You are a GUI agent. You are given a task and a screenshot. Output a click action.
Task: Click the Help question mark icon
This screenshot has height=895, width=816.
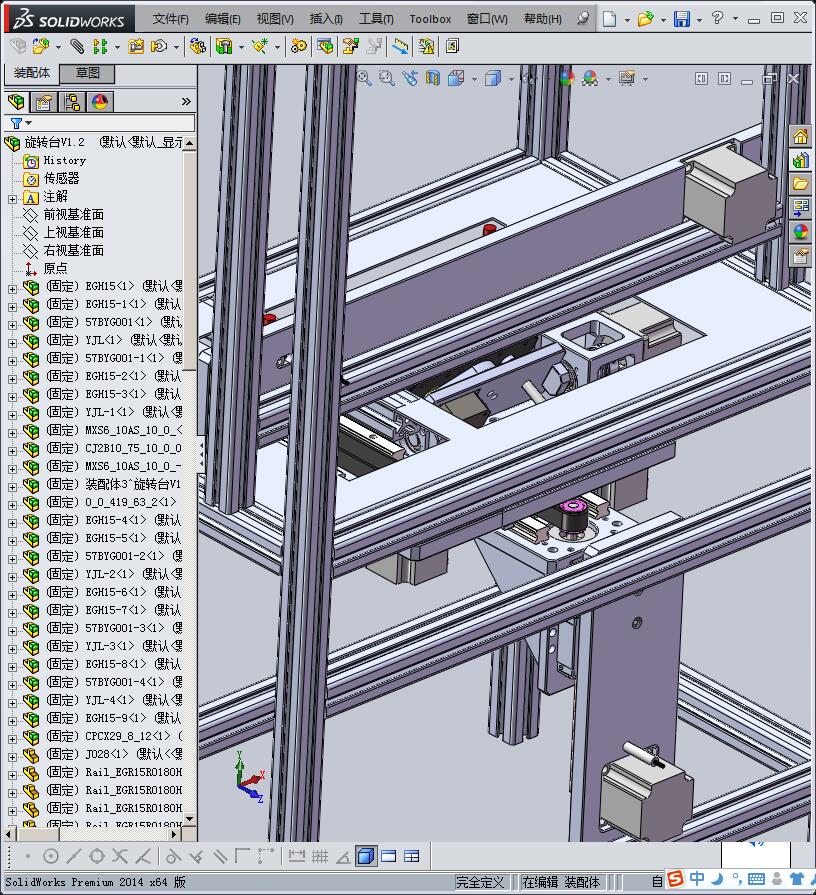tap(717, 18)
